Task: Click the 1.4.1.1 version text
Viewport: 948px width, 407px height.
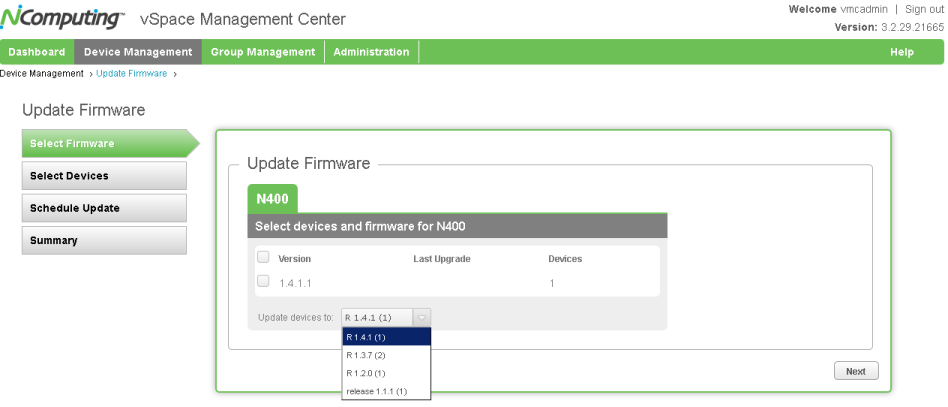Action: [x=295, y=283]
